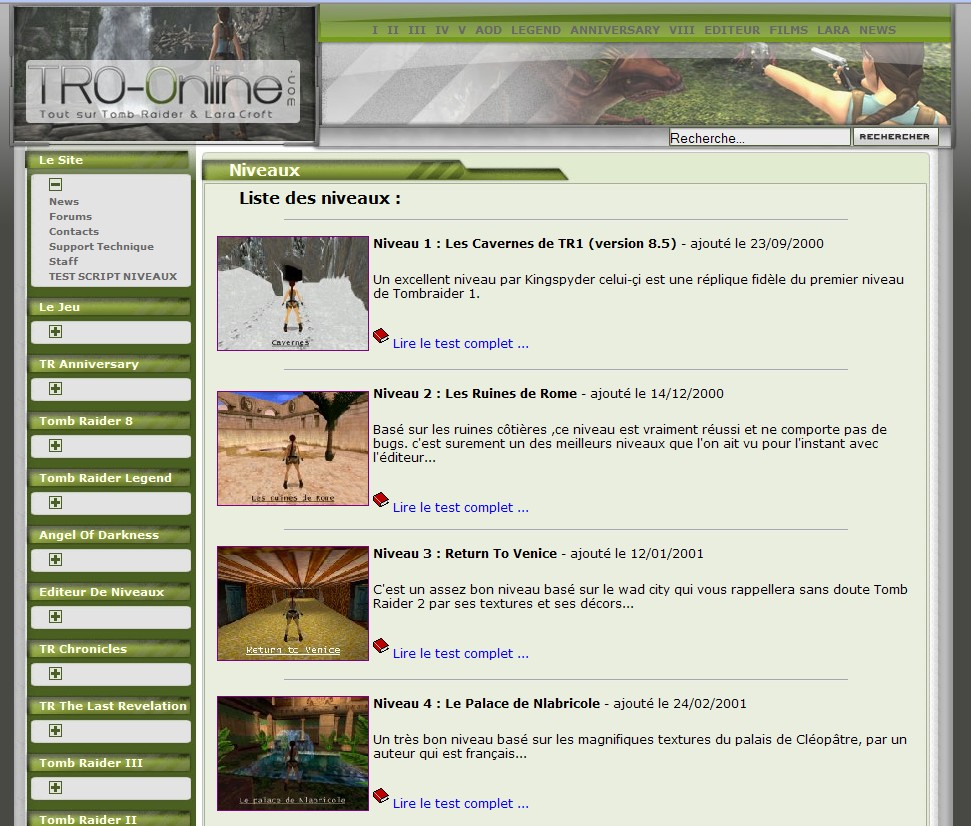Screen dimensions: 971x826
Task: Open the Cavernes level thumbnail
Action: point(293,293)
